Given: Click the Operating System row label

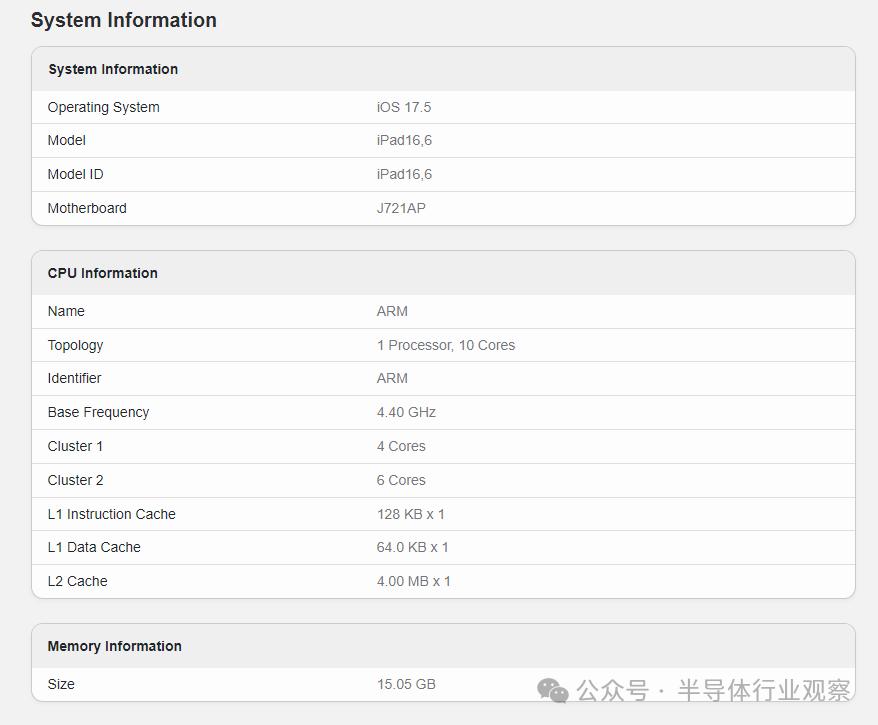Looking at the screenshot, I should [x=104, y=107].
